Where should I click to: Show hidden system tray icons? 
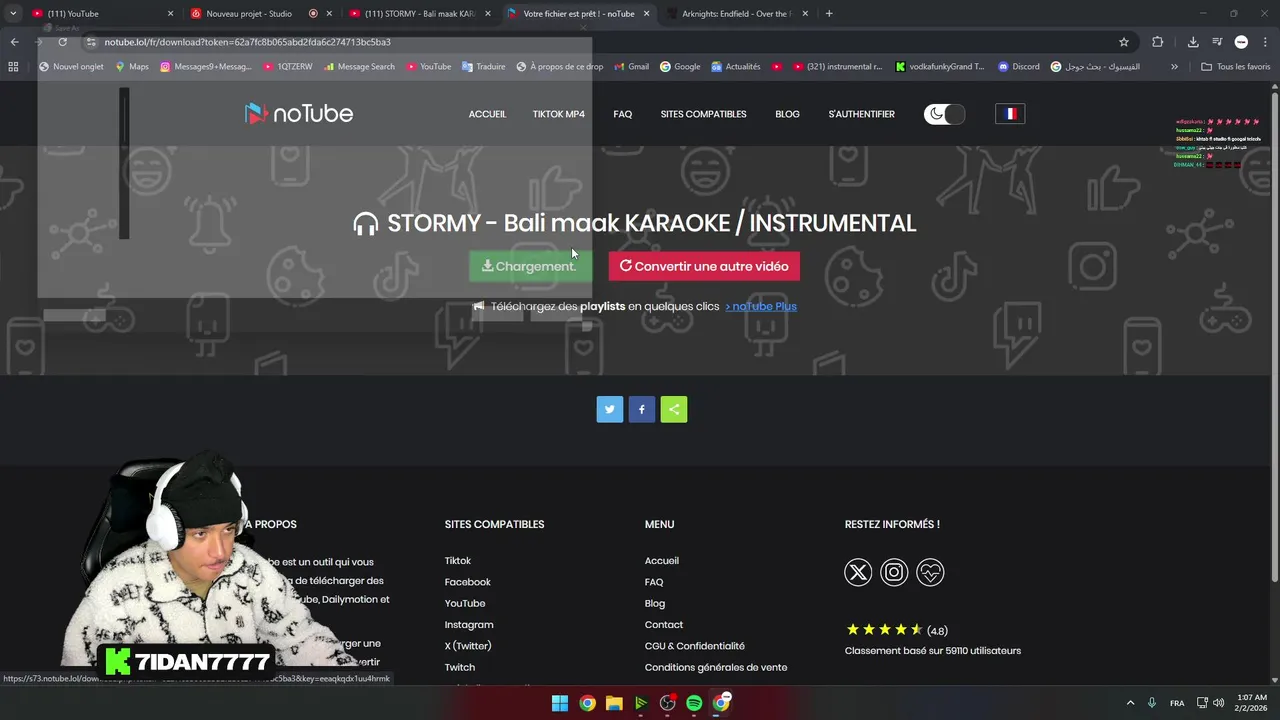click(1130, 703)
